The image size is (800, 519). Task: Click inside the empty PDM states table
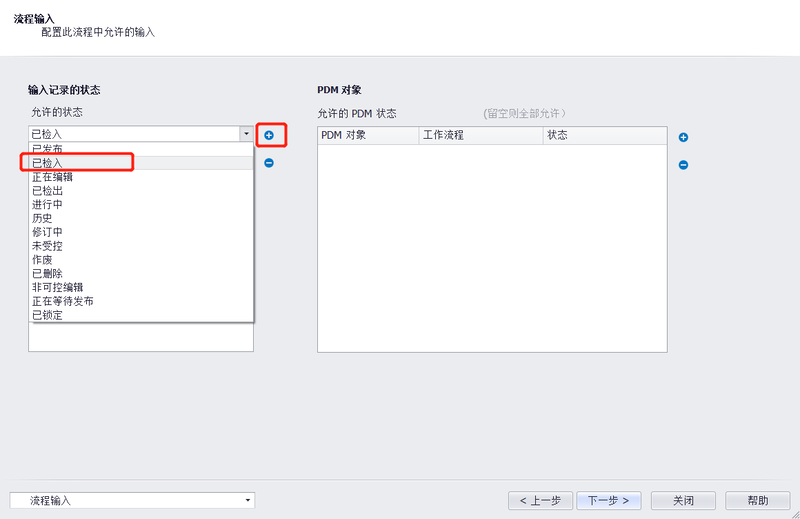(x=492, y=248)
